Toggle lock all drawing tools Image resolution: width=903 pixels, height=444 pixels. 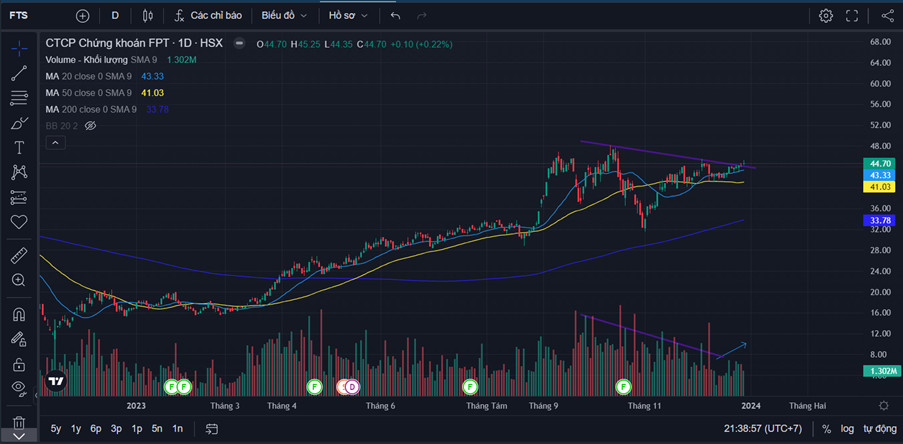(x=18, y=364)
